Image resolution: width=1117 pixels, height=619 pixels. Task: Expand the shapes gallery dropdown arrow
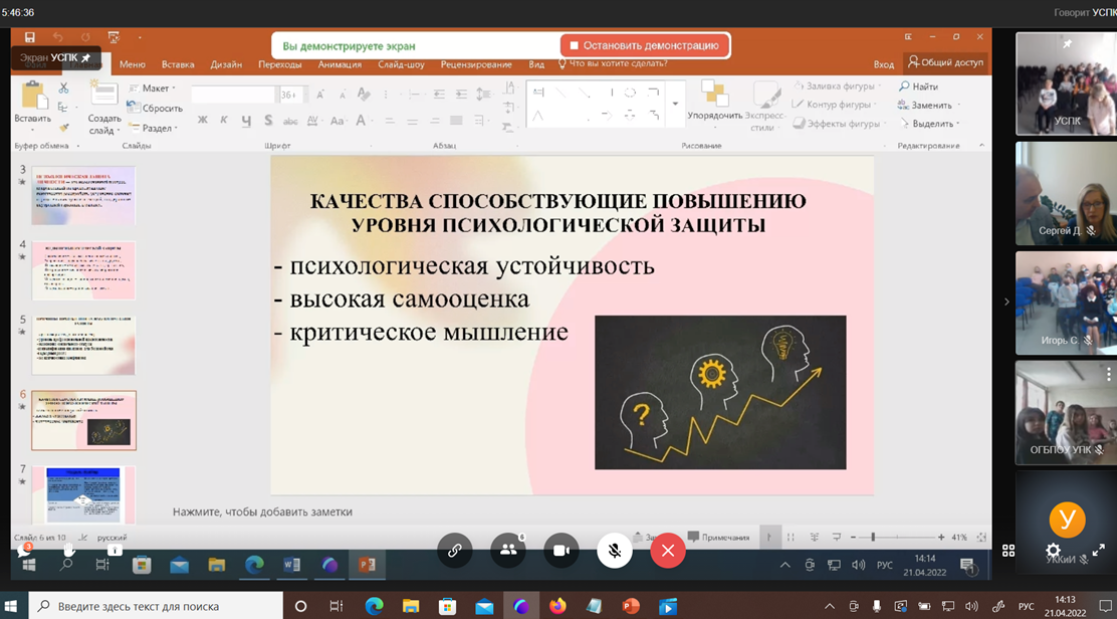pyautogui.click(x=675, y=104)
